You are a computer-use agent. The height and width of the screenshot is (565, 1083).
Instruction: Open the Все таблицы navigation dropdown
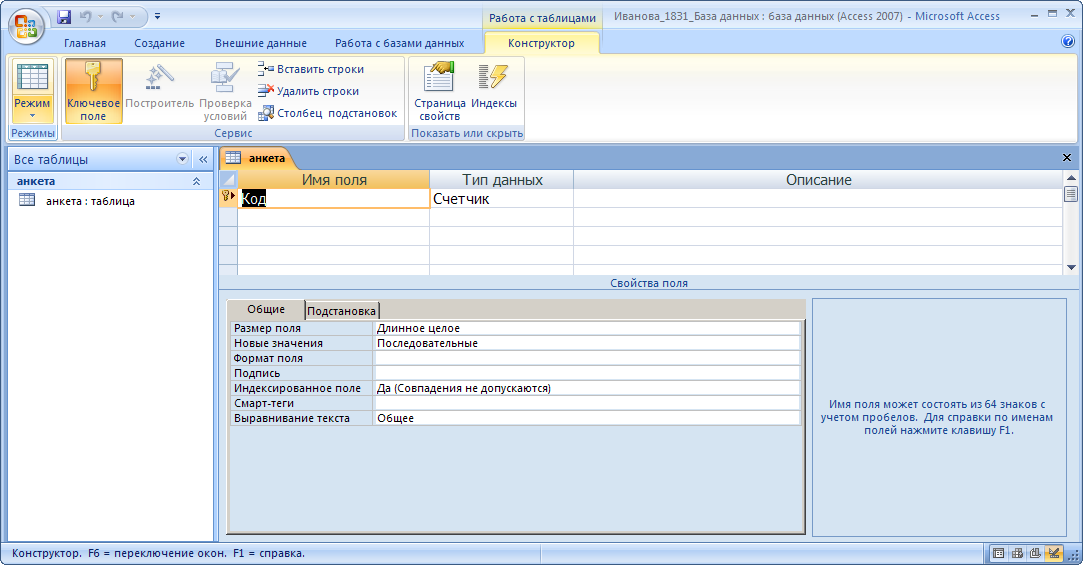pyautogui.click(x=182, y=159)
